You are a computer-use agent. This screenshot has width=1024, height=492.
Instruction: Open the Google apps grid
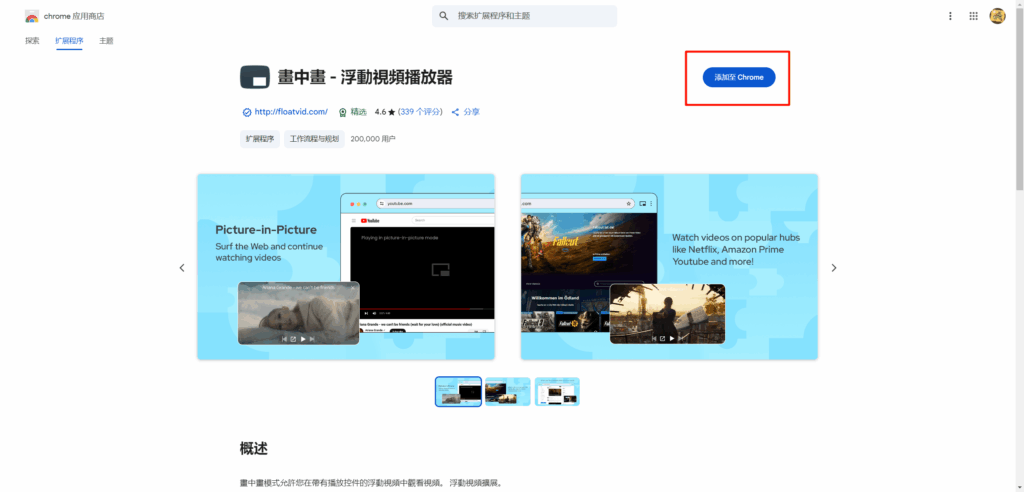(x=974, y=16)
